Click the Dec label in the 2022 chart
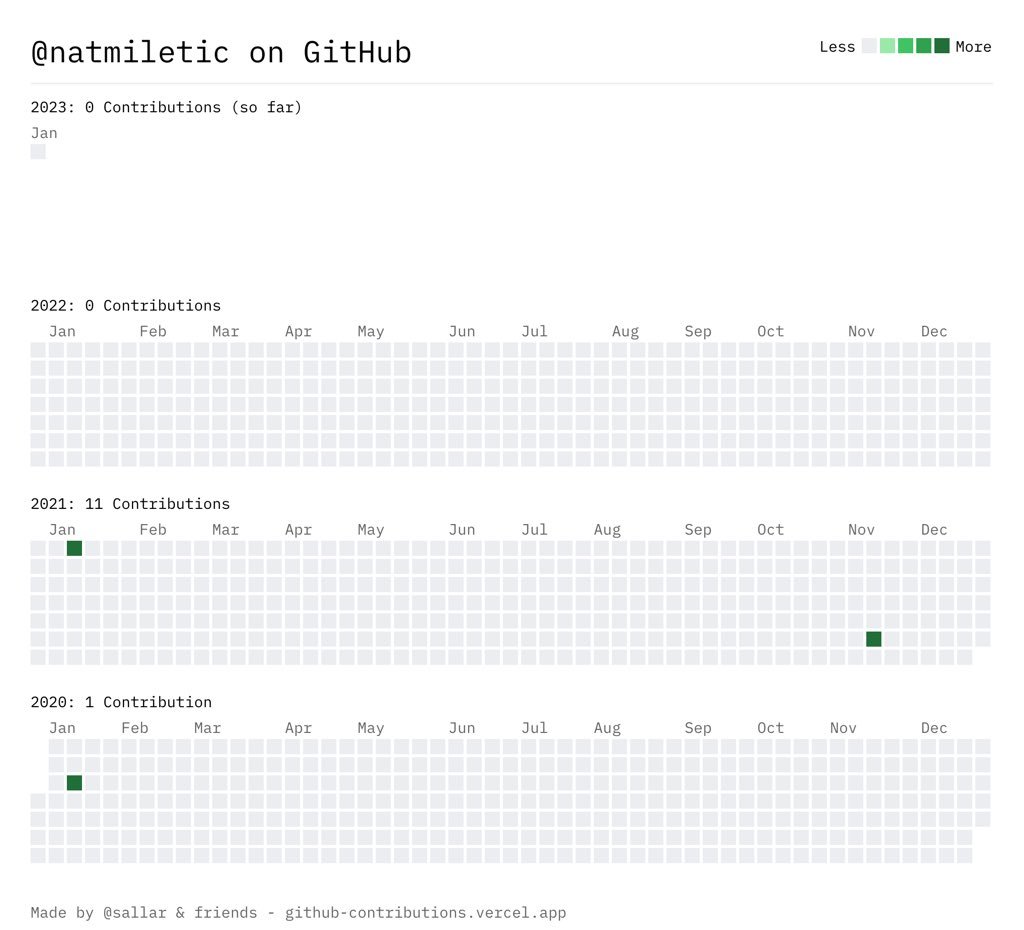This screenshot has width=1024, height=930. coord(933,330)
